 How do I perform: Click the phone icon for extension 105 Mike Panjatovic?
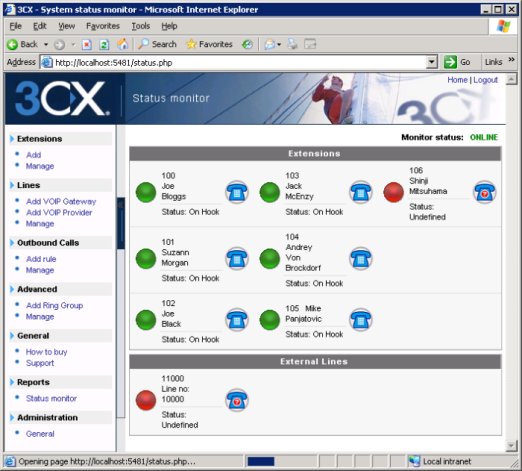point(360,320)
